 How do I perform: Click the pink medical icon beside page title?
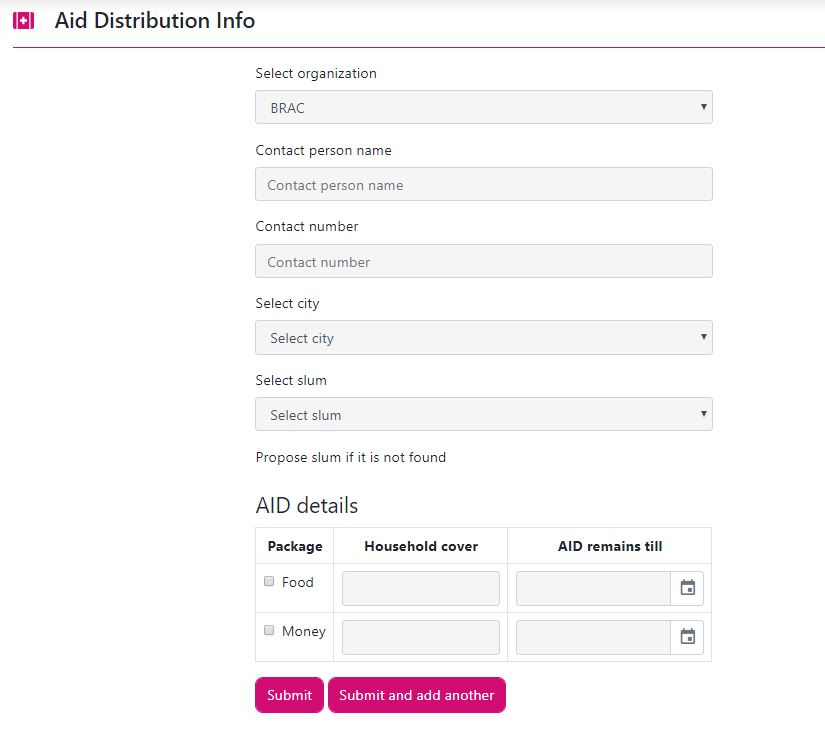point(23,21)
